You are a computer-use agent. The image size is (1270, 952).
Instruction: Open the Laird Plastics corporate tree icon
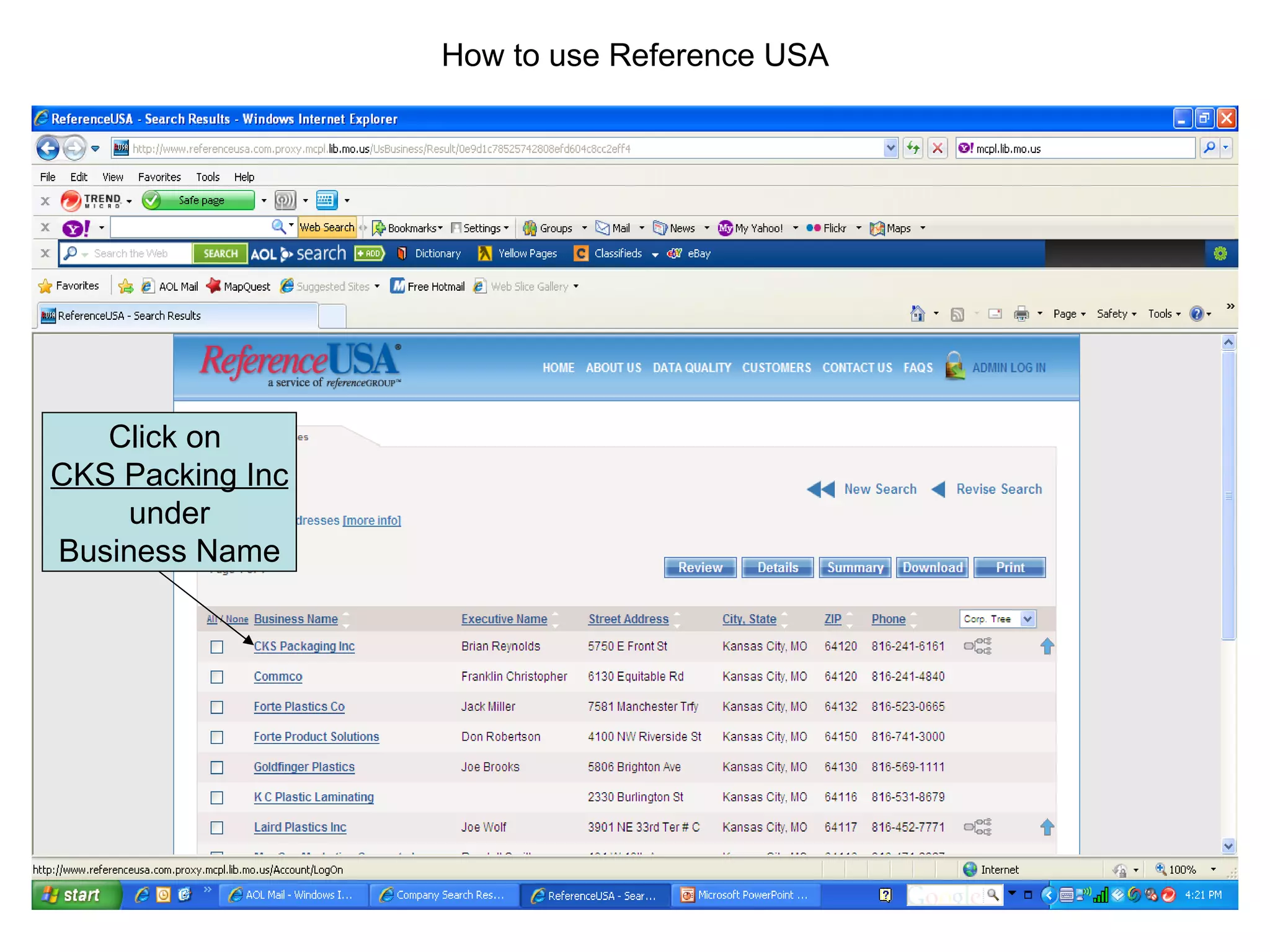tap(978, 827)
